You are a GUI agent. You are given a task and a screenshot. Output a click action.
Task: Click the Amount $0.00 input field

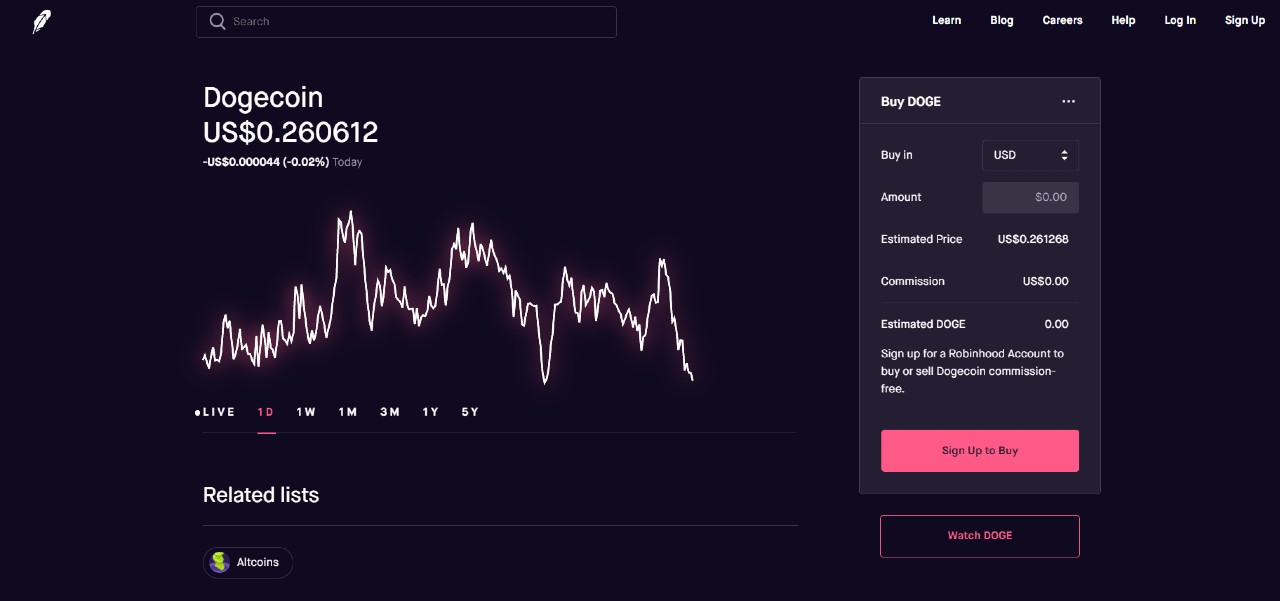(1030, 197)
